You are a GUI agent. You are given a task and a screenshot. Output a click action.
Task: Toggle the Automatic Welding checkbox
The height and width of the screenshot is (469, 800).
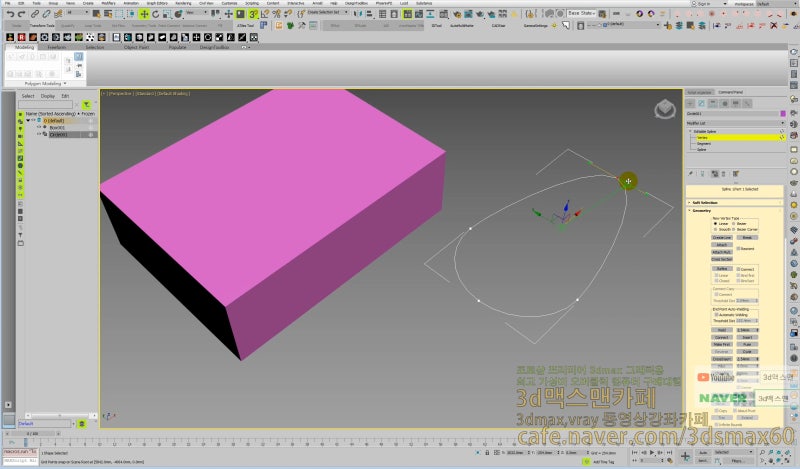[716, 315]
